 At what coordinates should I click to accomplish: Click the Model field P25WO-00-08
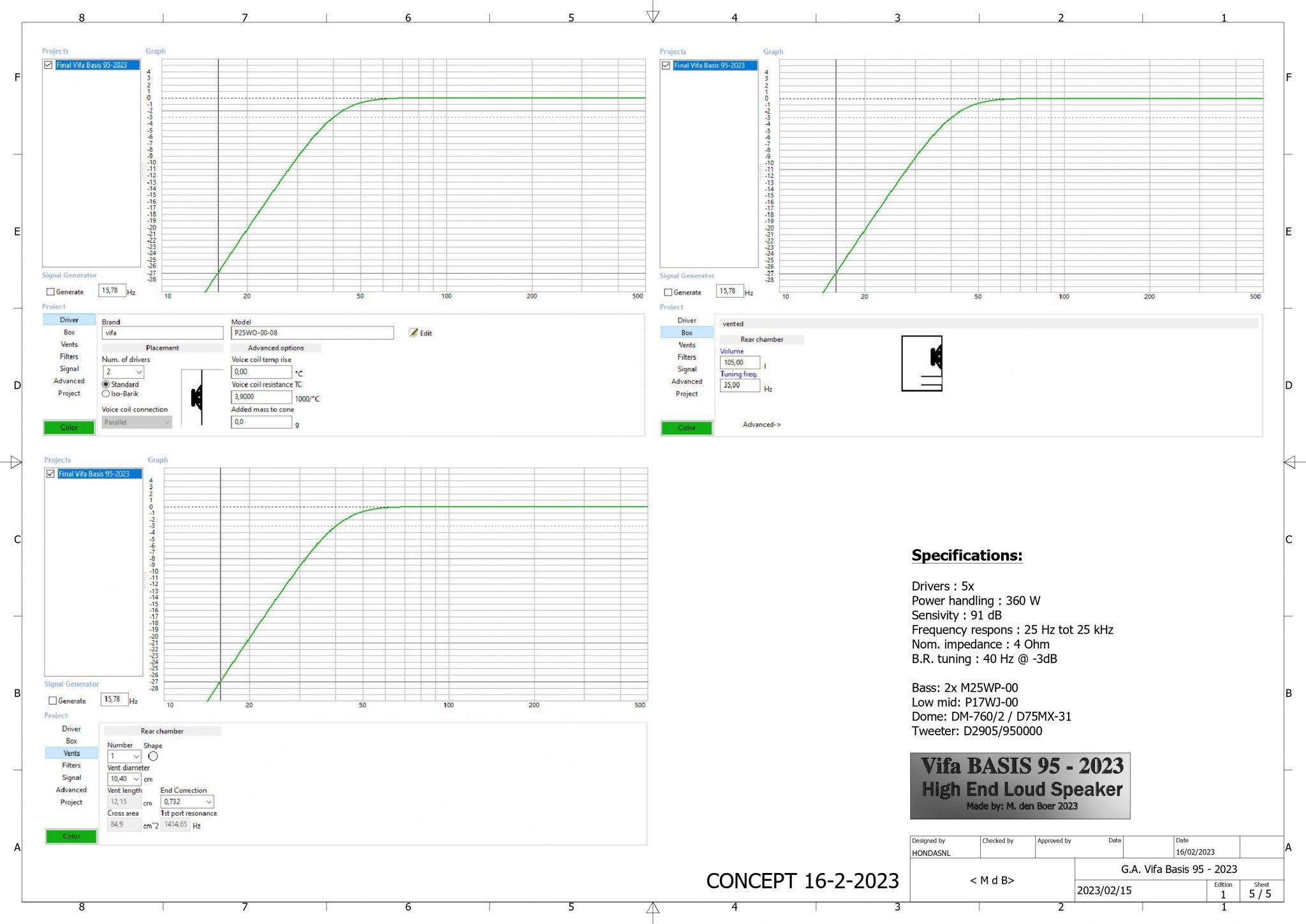point(312,333)
